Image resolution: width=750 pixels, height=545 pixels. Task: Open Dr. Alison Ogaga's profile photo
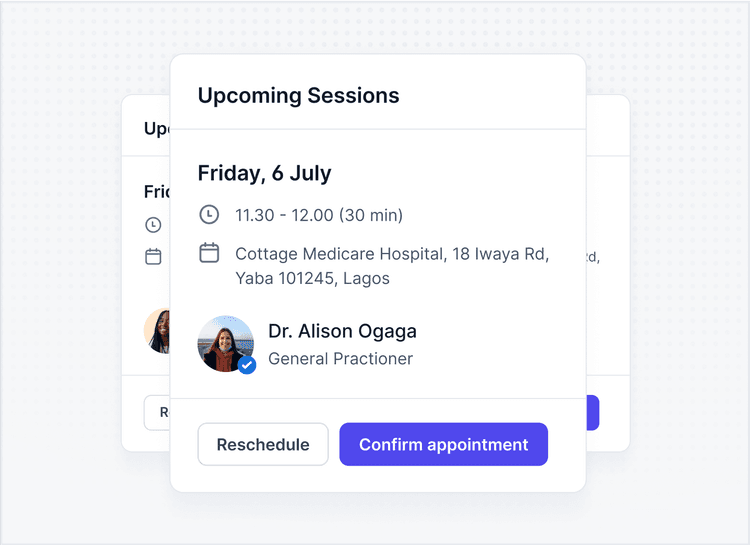pyautogui.click(x=224, y=343)
